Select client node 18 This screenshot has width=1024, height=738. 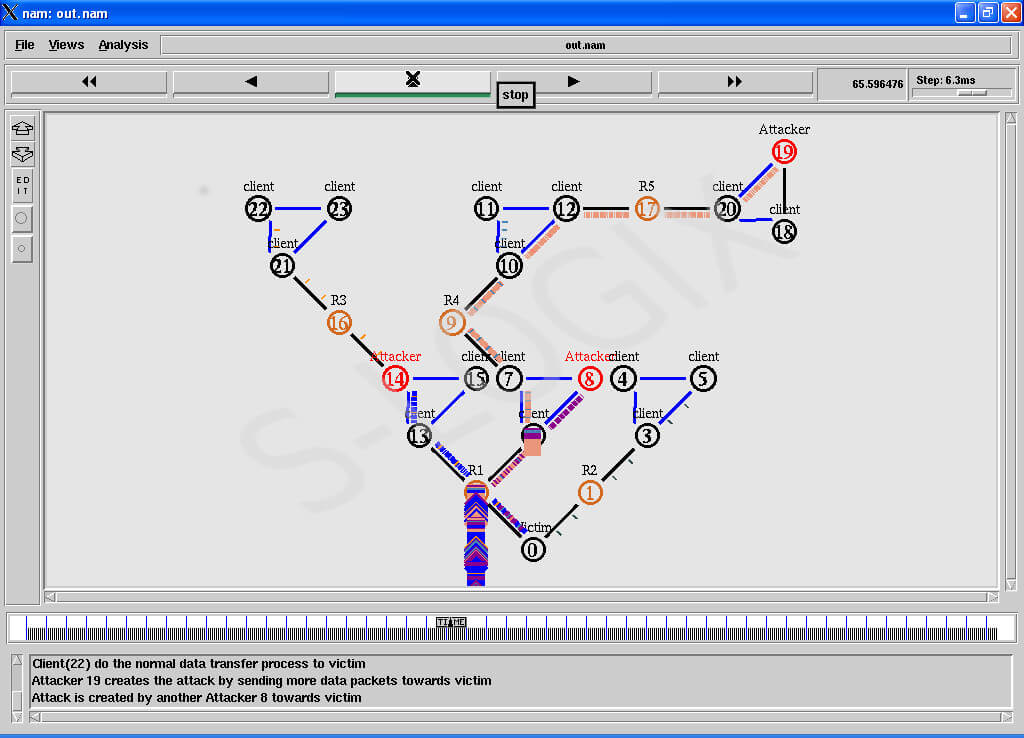pyautogui.click(x=784, y=232)
